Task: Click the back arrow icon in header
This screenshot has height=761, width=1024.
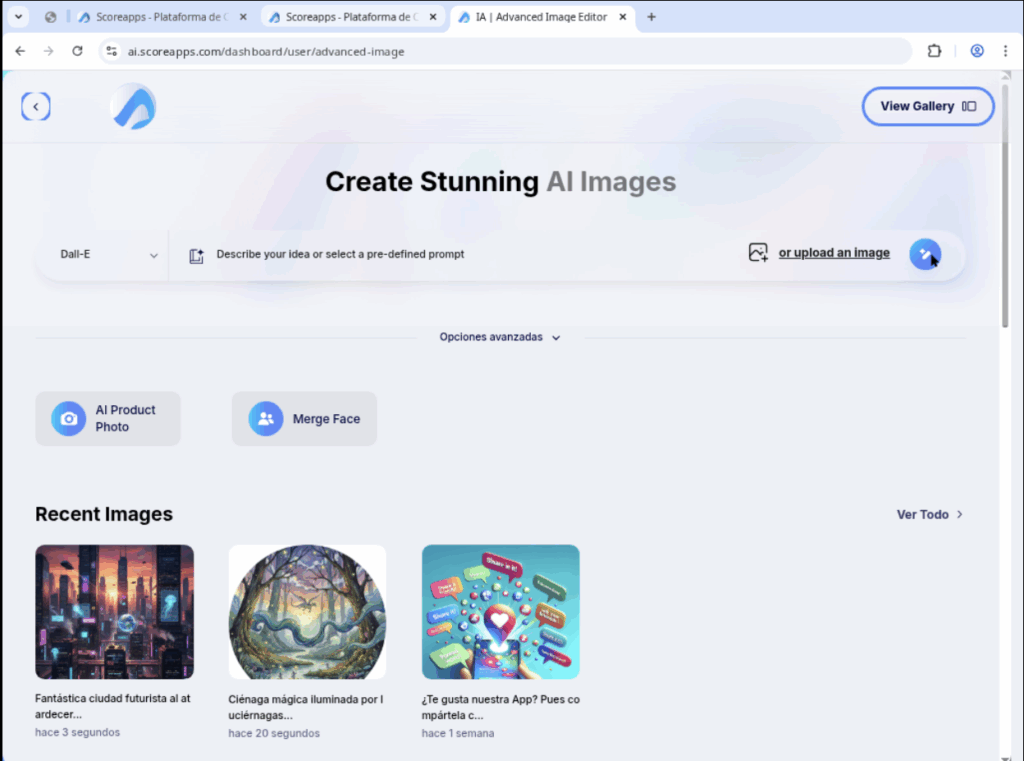Action: point(36,106)
